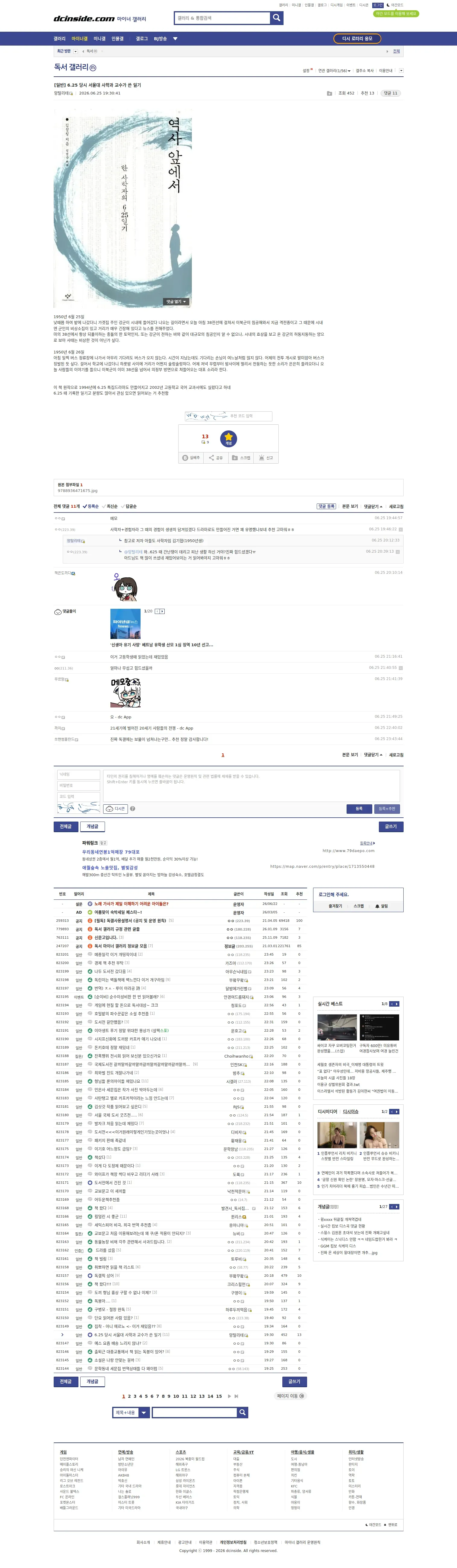Open the 갤러리 nav tab

click(60, 39)
